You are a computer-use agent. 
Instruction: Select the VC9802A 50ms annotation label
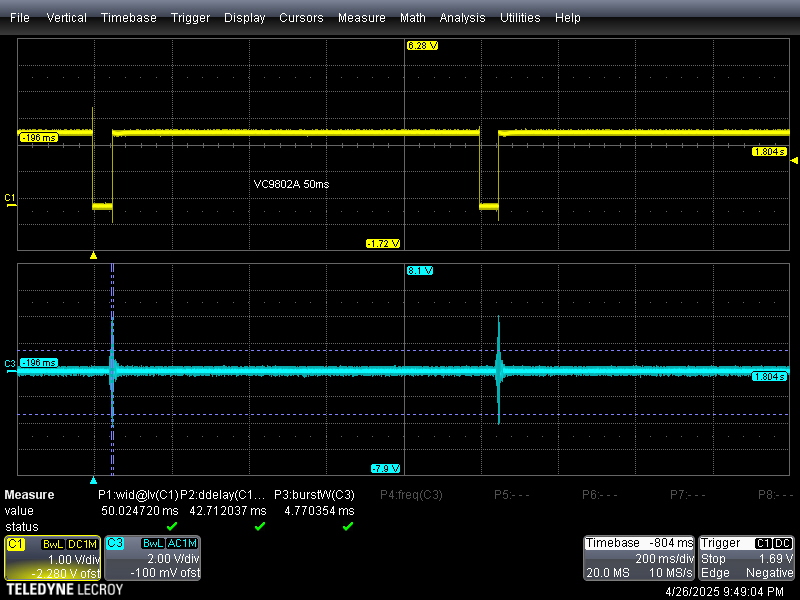tap(291, 184)
